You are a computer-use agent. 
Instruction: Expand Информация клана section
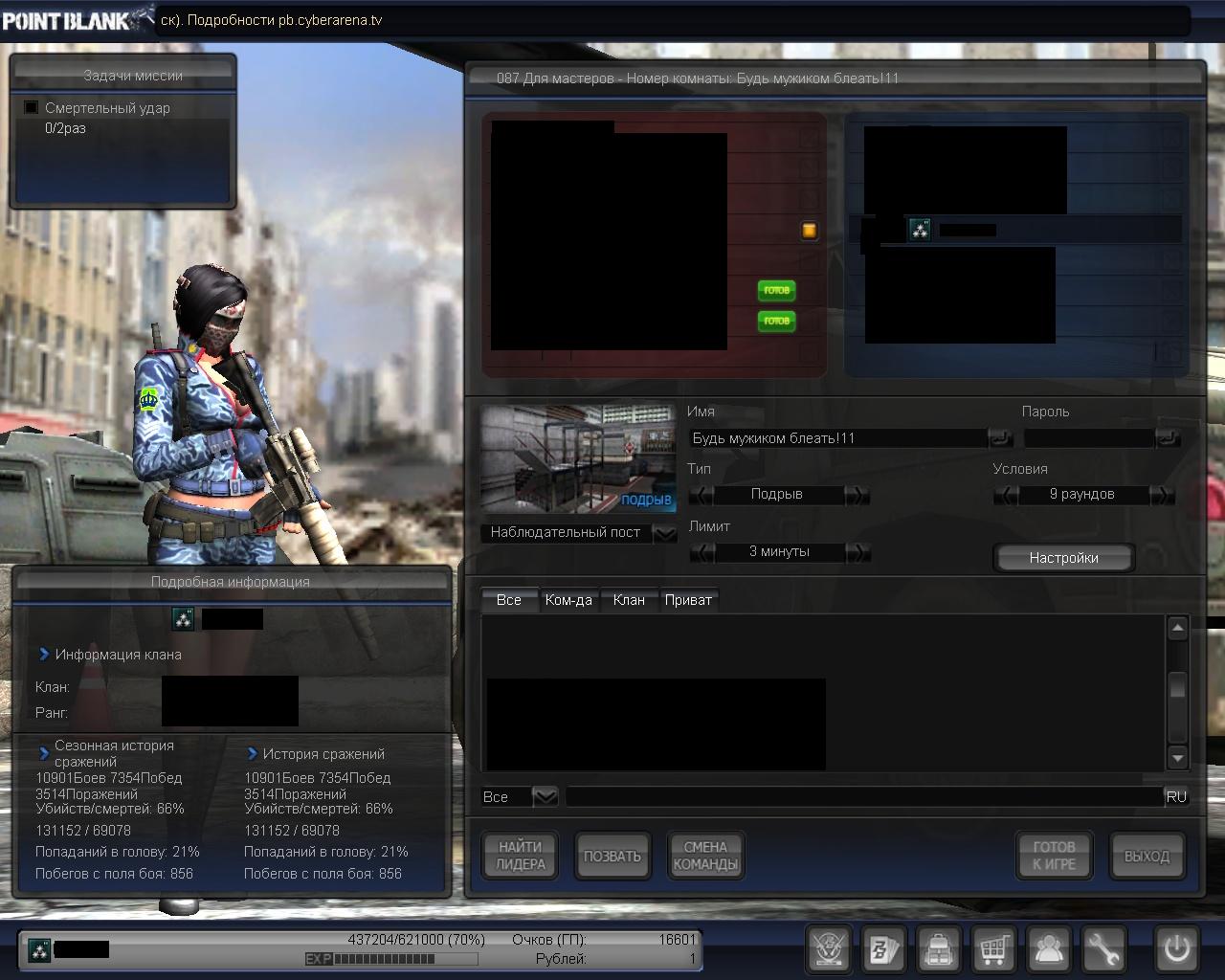pos(44,655)
